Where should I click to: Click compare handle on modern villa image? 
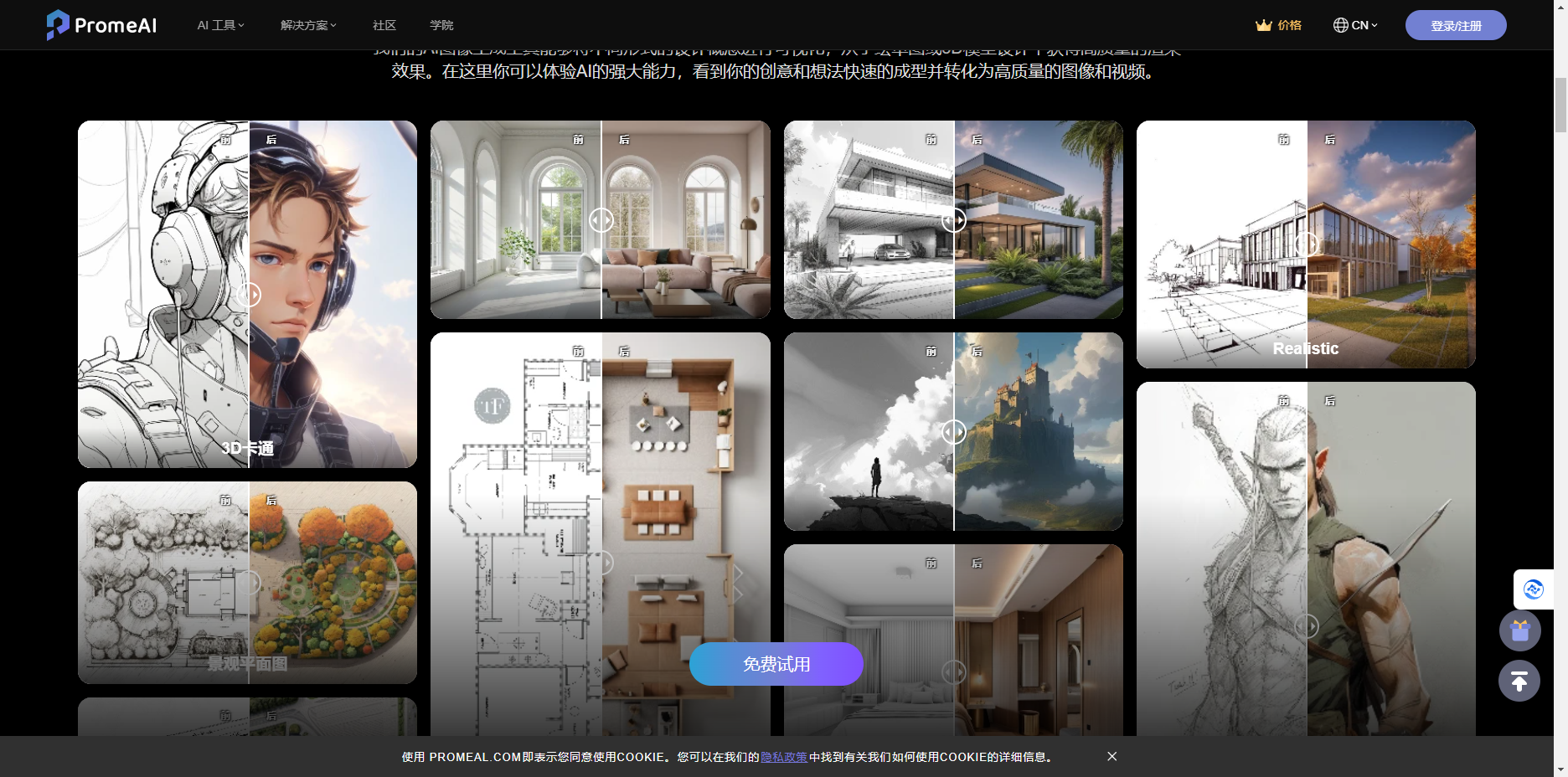[x=954, y=220]
